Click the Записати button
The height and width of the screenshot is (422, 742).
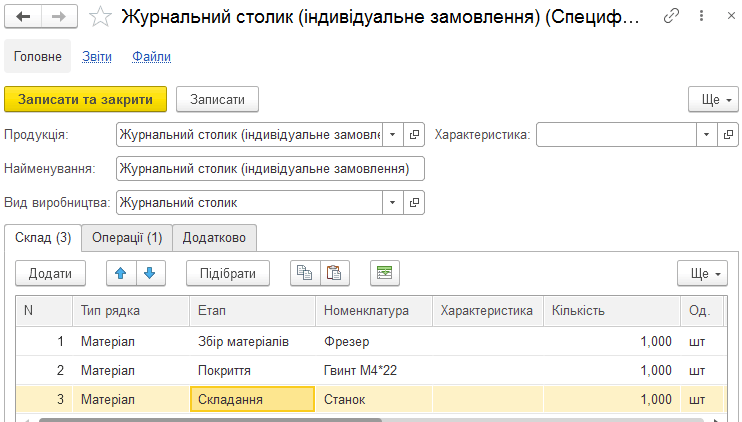click(x=217, y=99)
